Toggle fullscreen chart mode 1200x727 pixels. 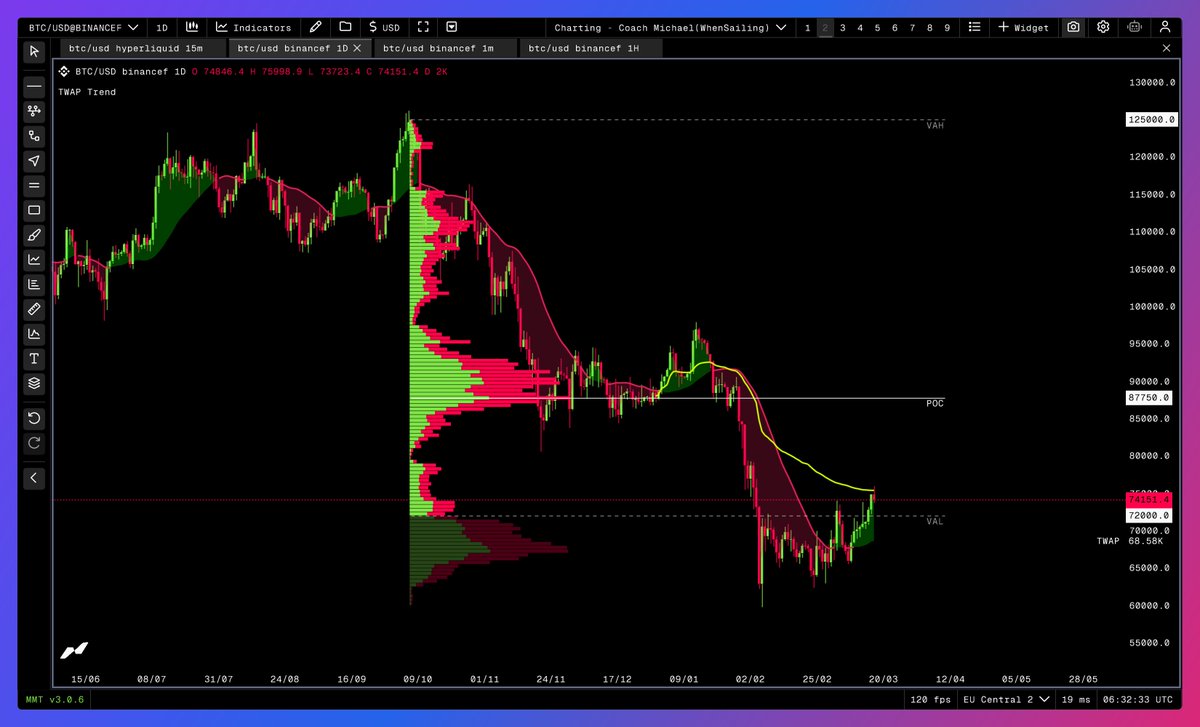coord(424,27)
